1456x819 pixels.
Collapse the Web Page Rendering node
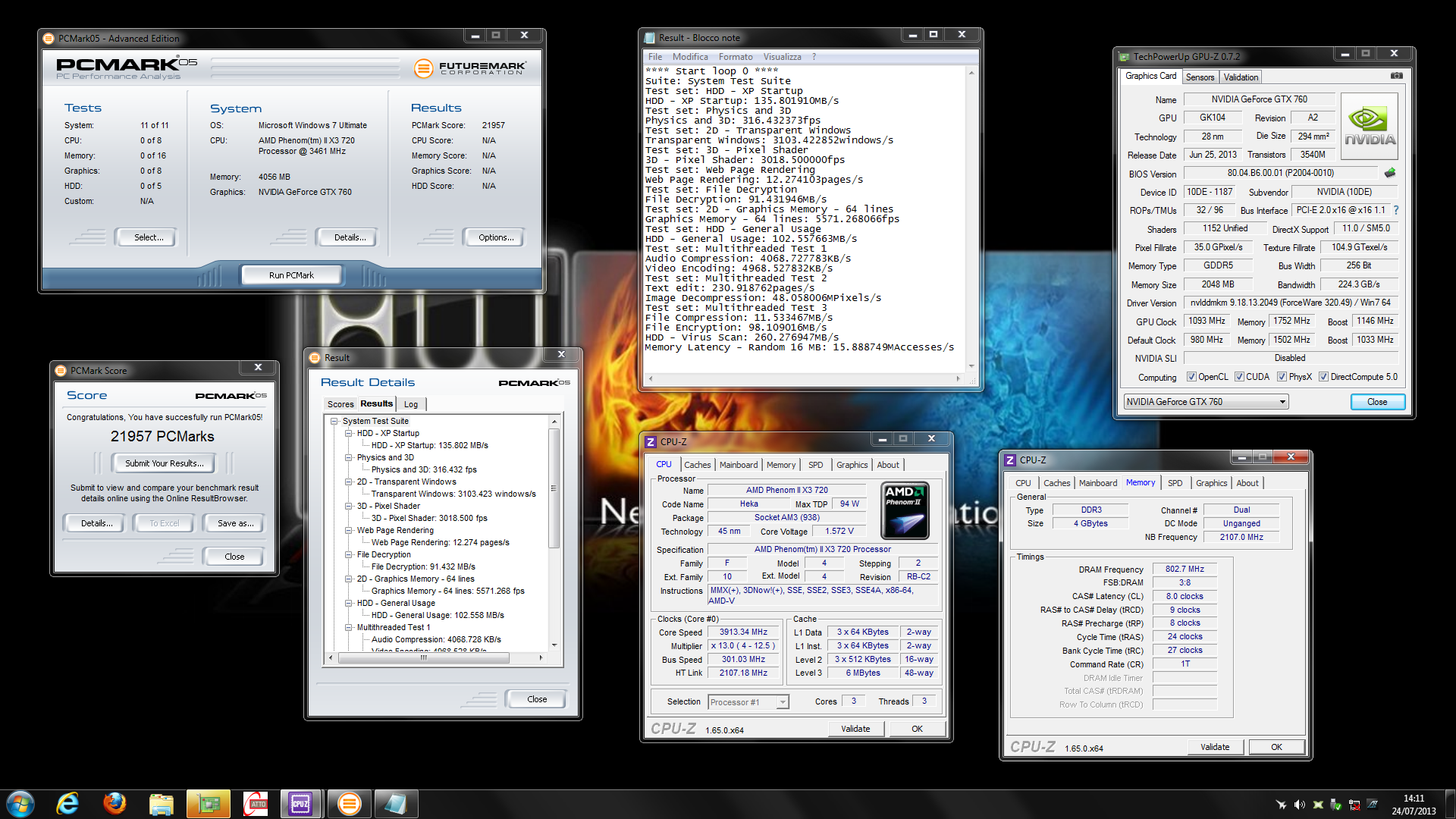(x=349, y=531)
